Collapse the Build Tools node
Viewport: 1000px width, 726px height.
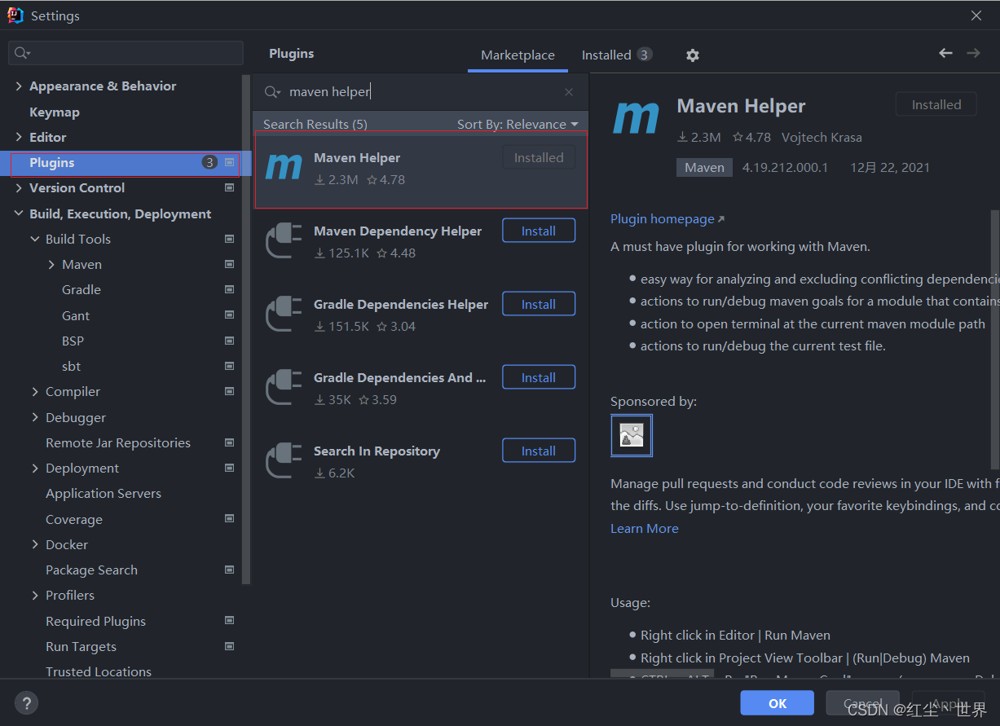(x=35, y=239)
